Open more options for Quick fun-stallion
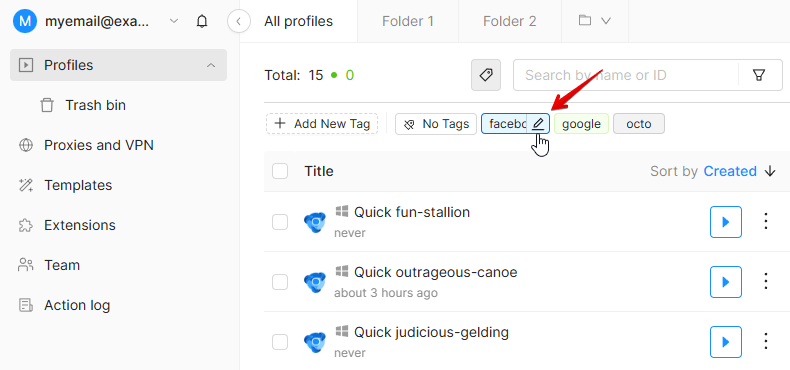Viewport: 790px width, 370px height. [766, 222]
